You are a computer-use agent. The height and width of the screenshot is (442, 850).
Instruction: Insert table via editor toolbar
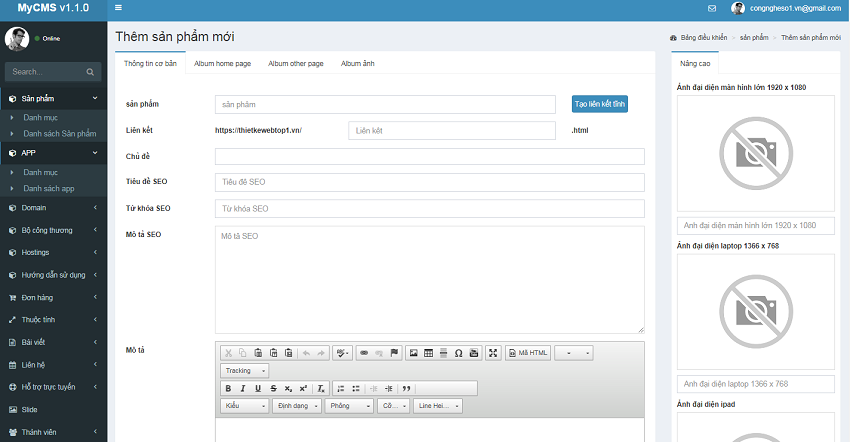coord(428,353)
